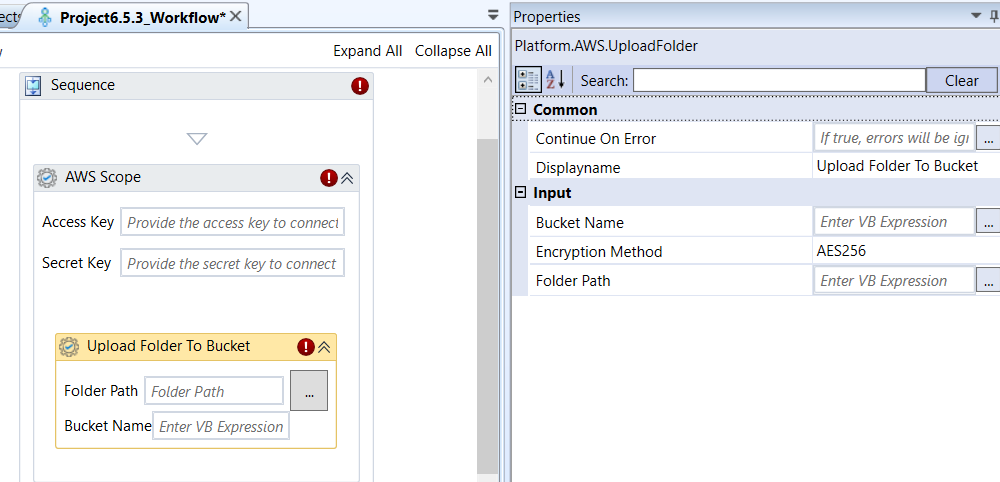Click the properties Search box

[x=779, y=80]
